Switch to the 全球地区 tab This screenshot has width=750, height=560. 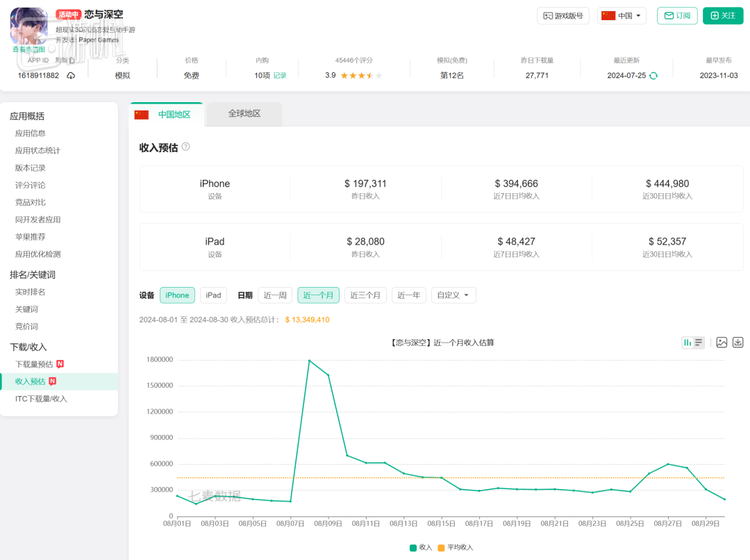coord(244,114)
